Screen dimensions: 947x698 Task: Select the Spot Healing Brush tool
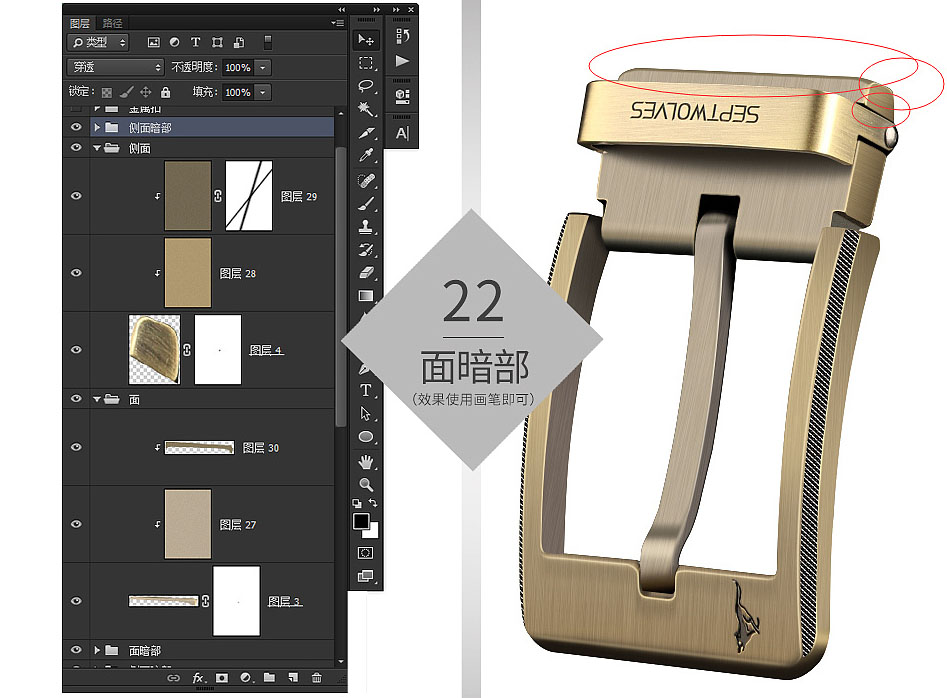pyautogui.click(x=366, y=180)
